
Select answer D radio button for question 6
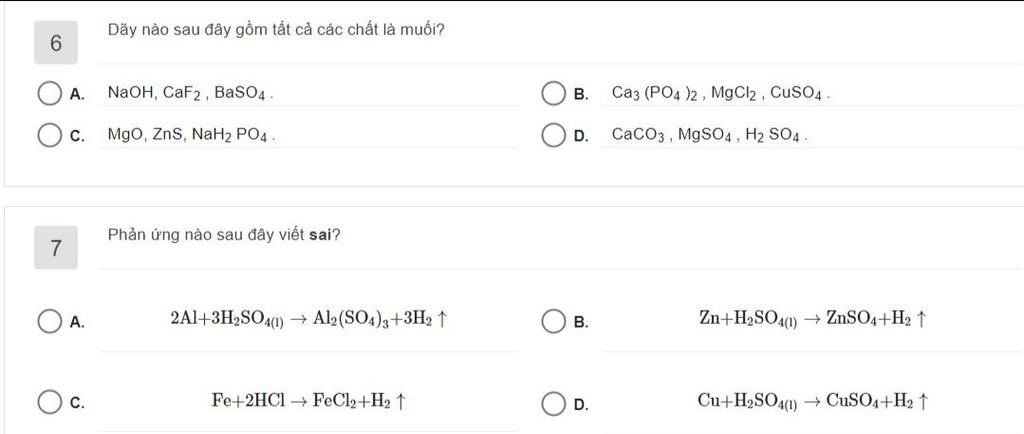click(x=553, y=136)
